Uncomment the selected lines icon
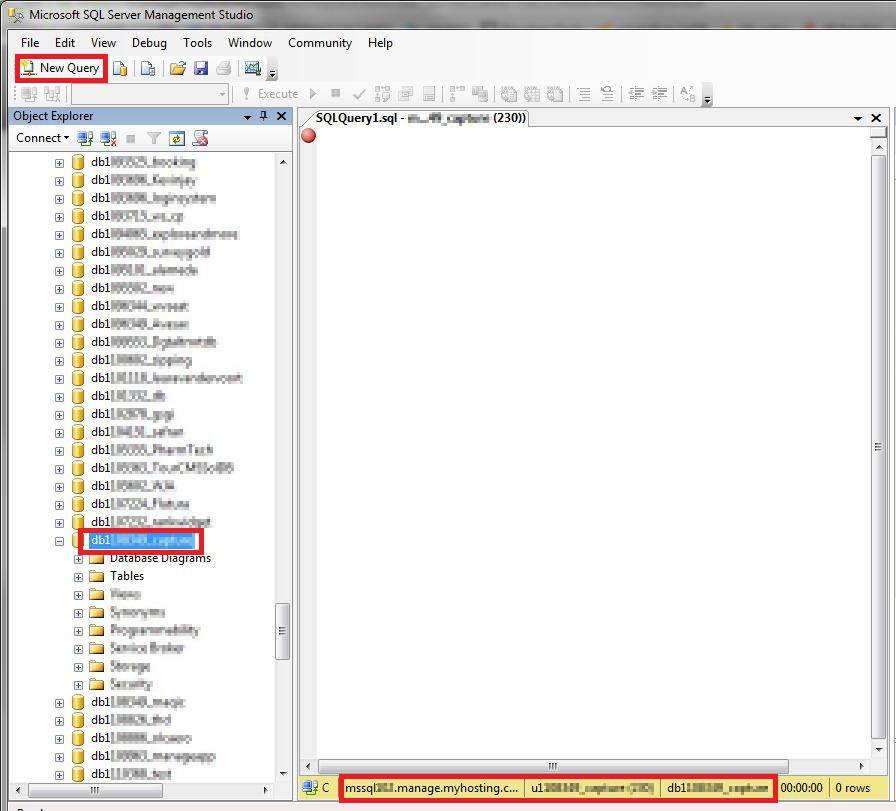The image size is (896, 811). click(607, 94)
